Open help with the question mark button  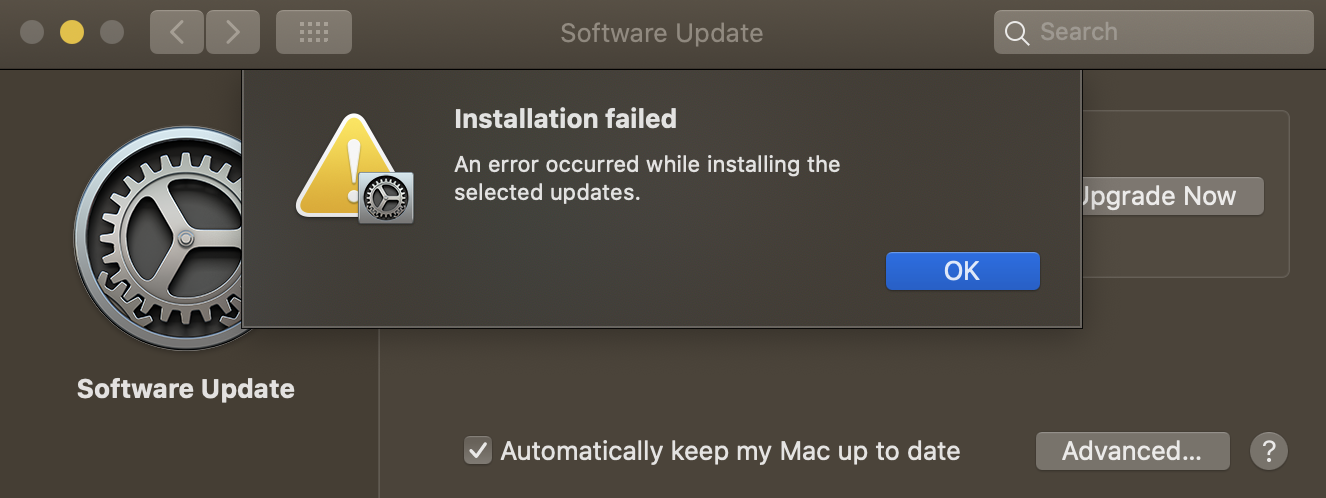1269,451
